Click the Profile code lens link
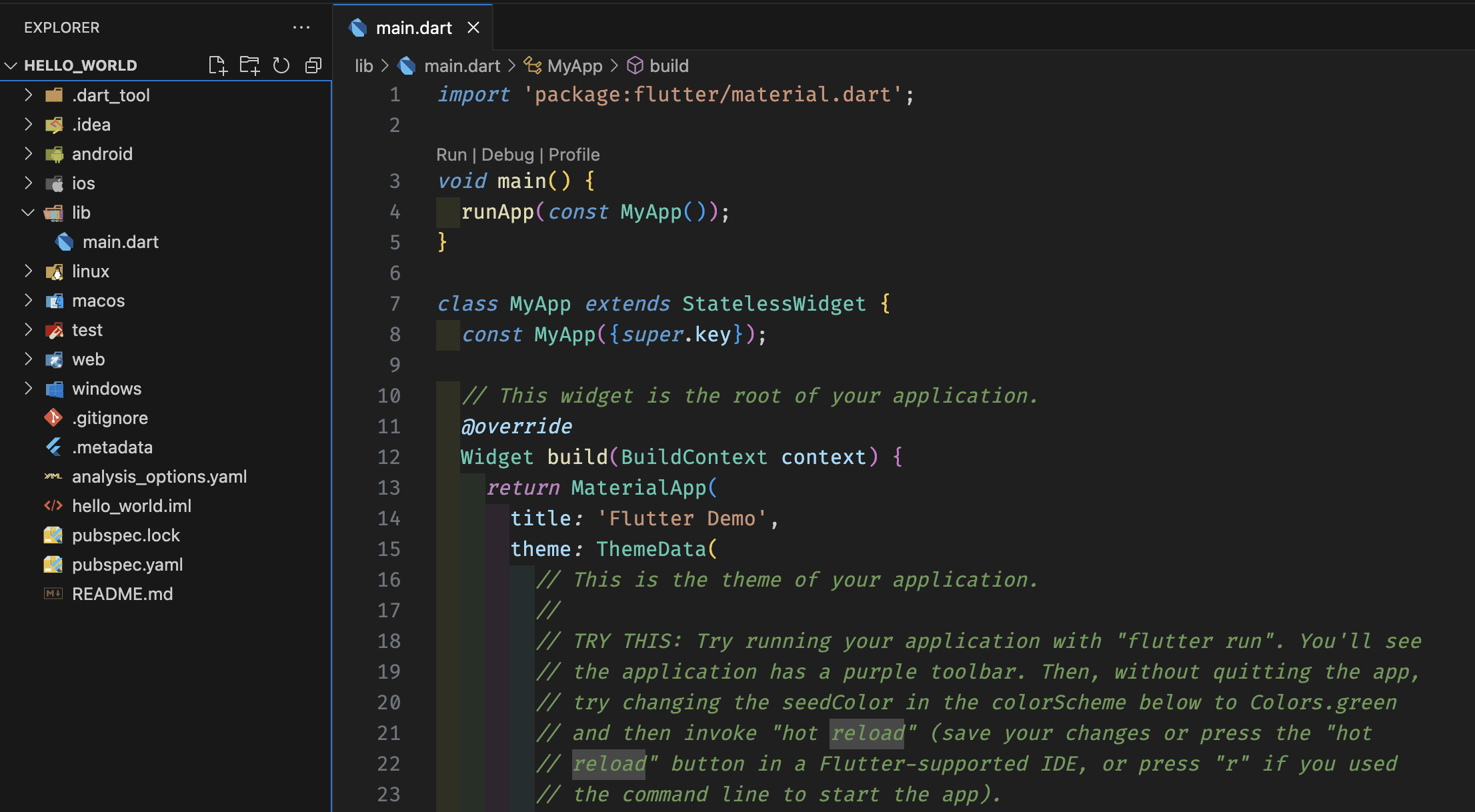 coord(573,155)
